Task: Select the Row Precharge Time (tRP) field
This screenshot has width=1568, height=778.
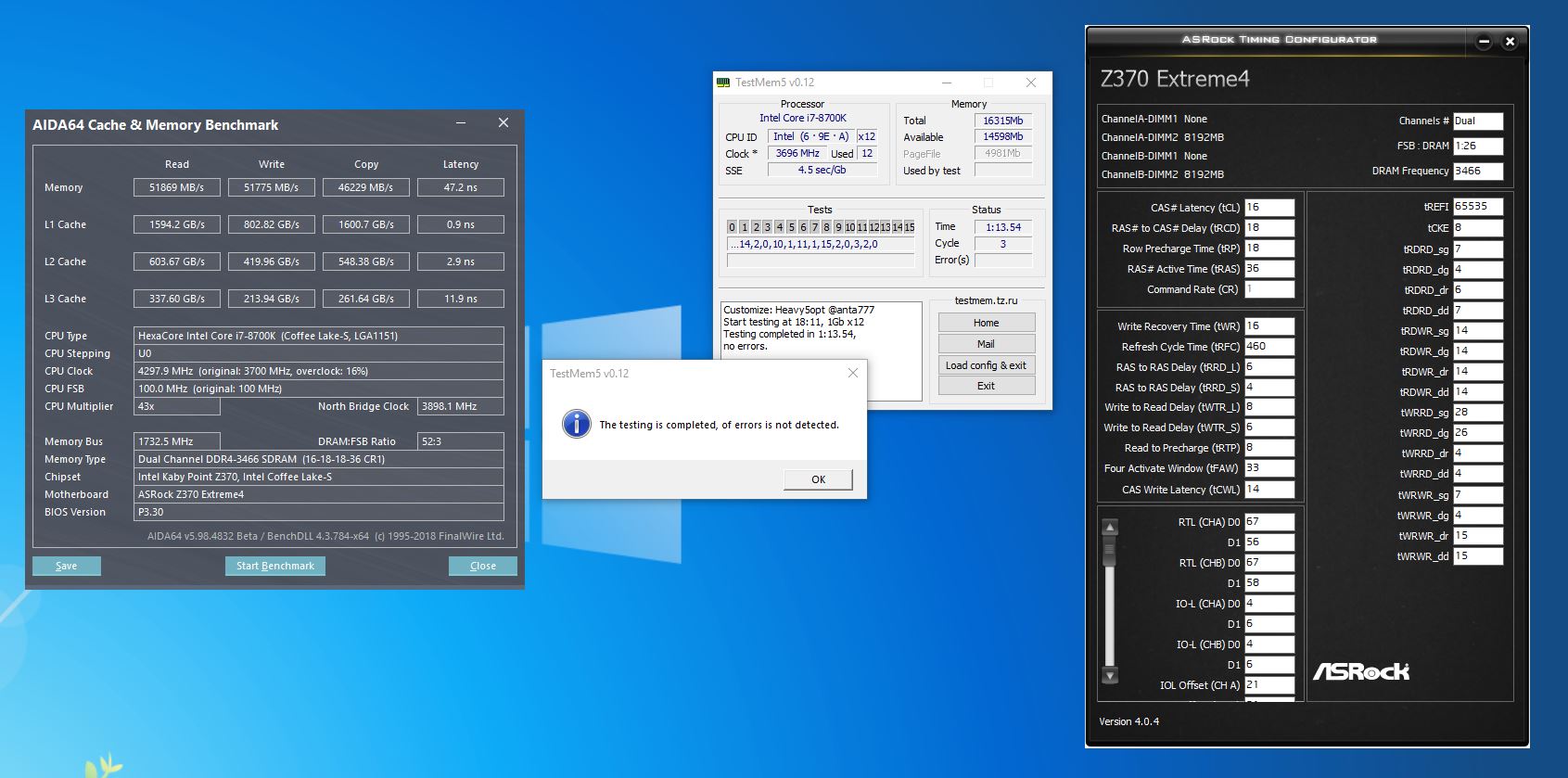Action: pos(1269,249)
